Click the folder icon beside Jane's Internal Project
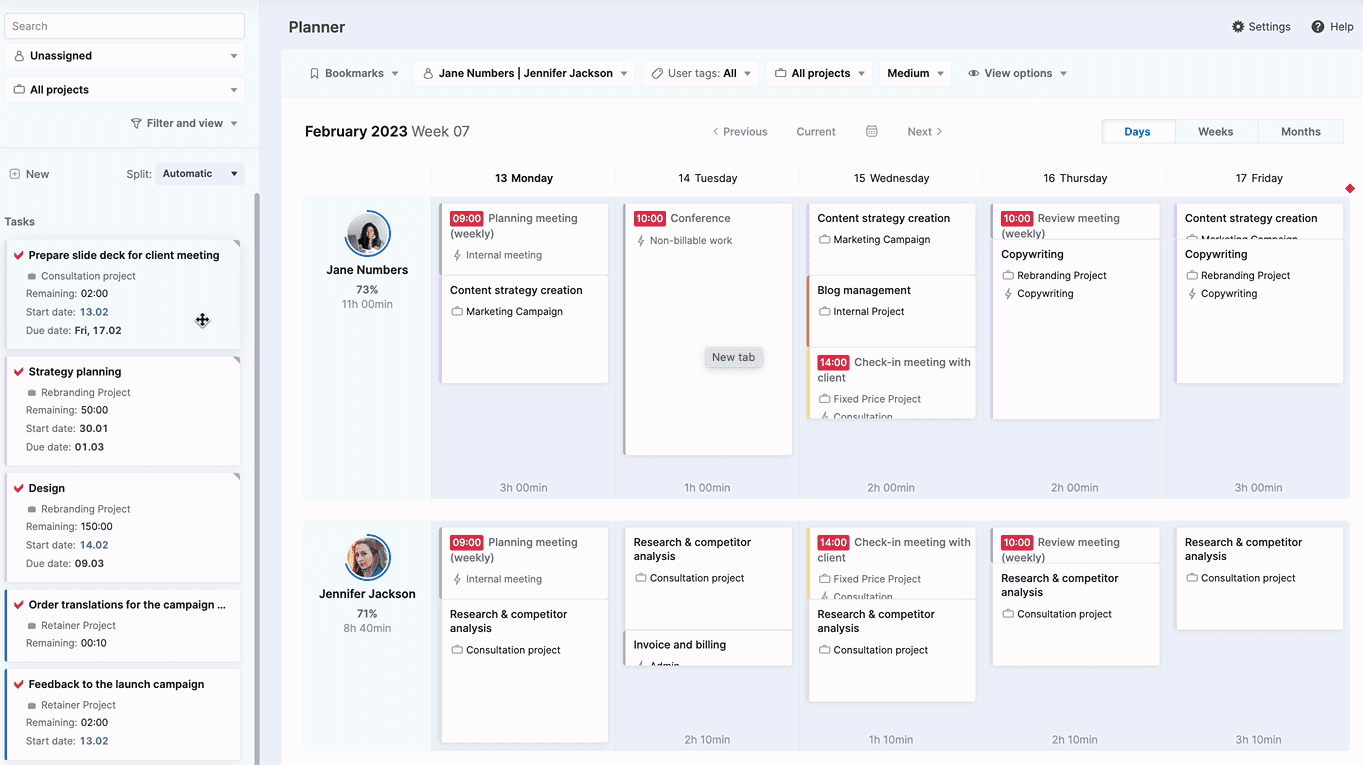Image resolution: width=1363 pixels, height=765 pixels. pyautogui.click(x=824, y=311)
